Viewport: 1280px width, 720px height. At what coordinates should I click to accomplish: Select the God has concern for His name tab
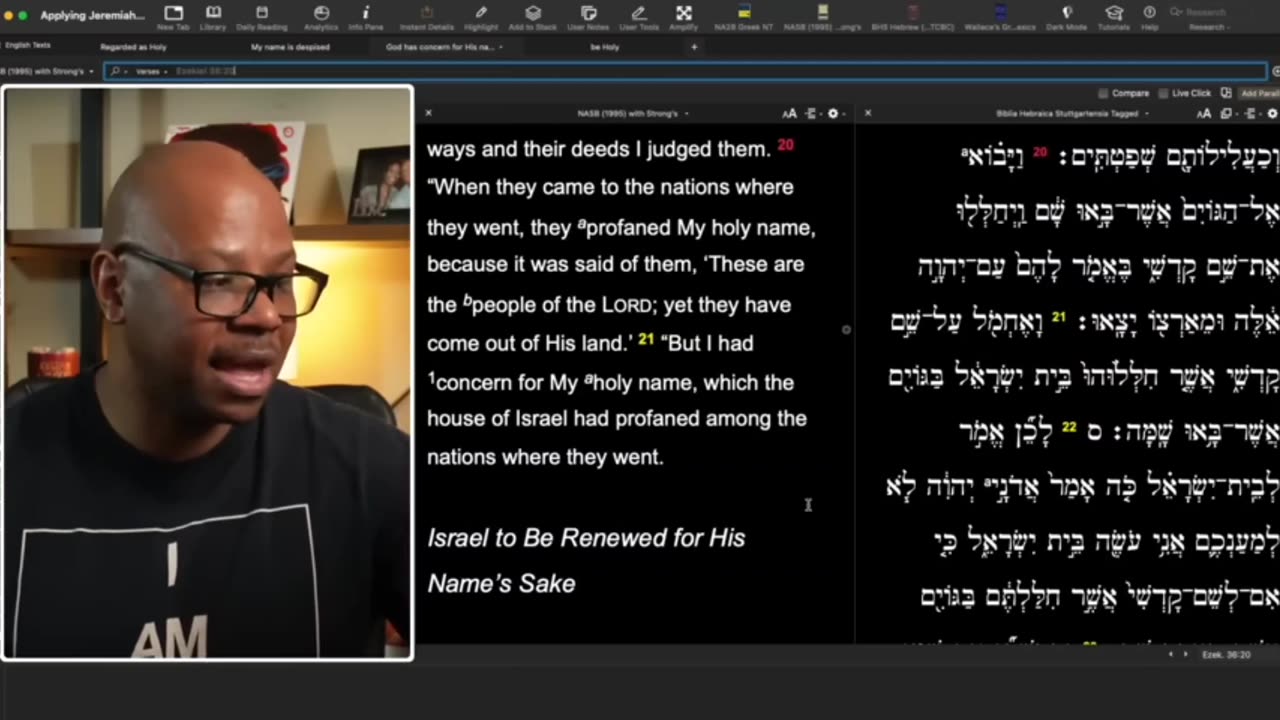pos(442,47)
